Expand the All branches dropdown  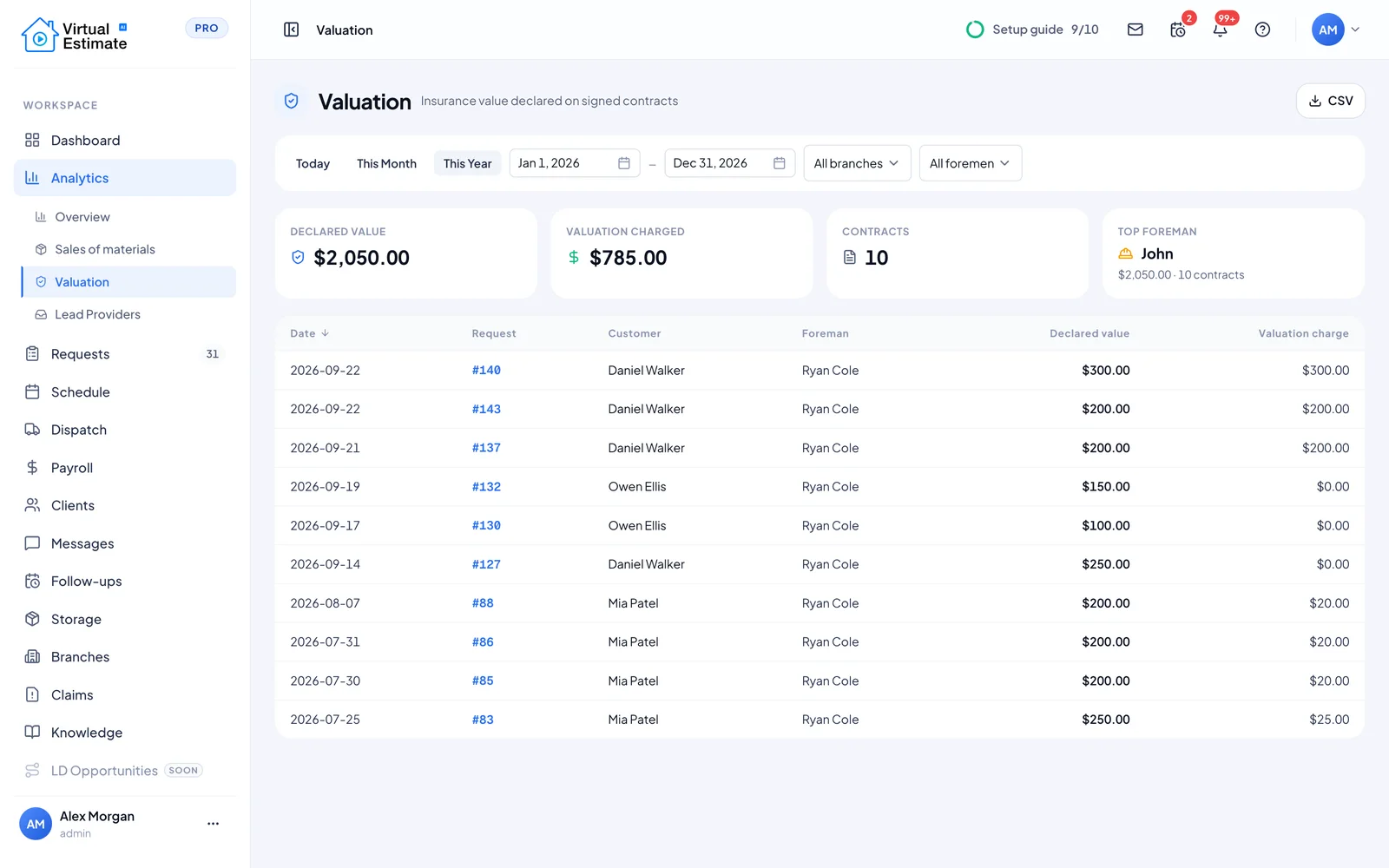[x=857, y=163]
